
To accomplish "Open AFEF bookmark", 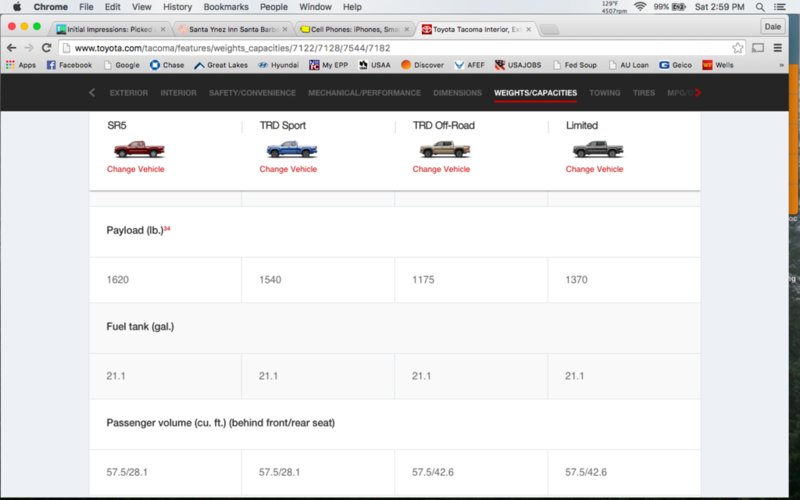I will tap(469, 65).
